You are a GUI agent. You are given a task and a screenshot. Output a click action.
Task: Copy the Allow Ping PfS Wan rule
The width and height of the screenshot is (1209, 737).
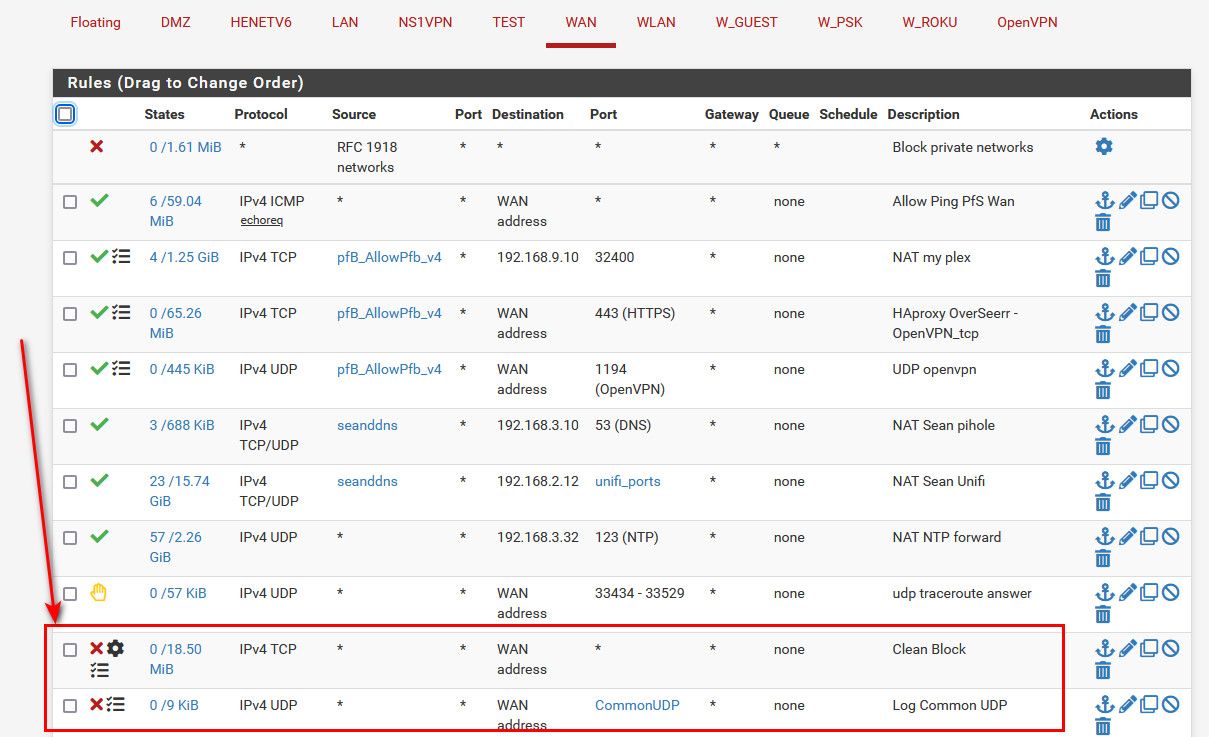[1149, 200]
